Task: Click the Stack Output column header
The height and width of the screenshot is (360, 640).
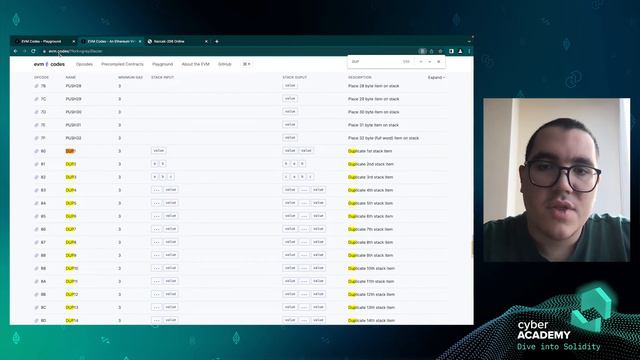Action: point(295,78)
